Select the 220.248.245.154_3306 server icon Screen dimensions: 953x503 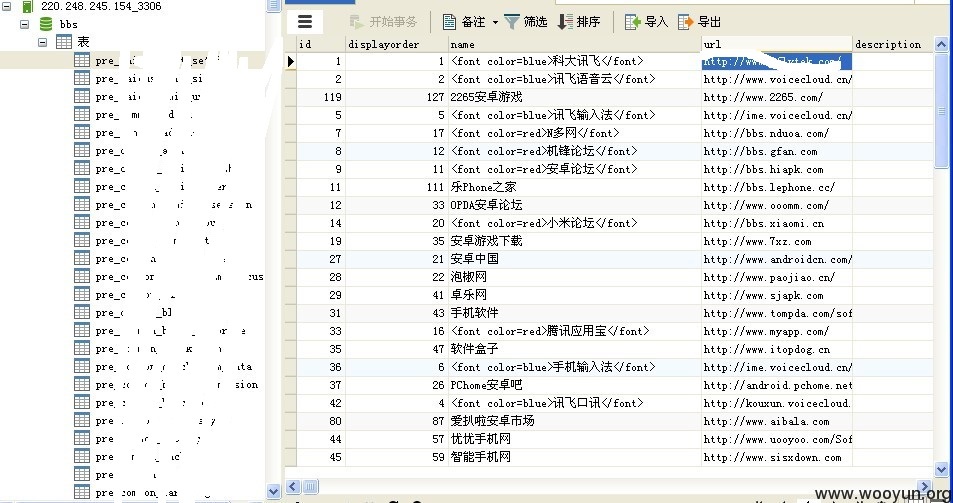click(27, 7)
